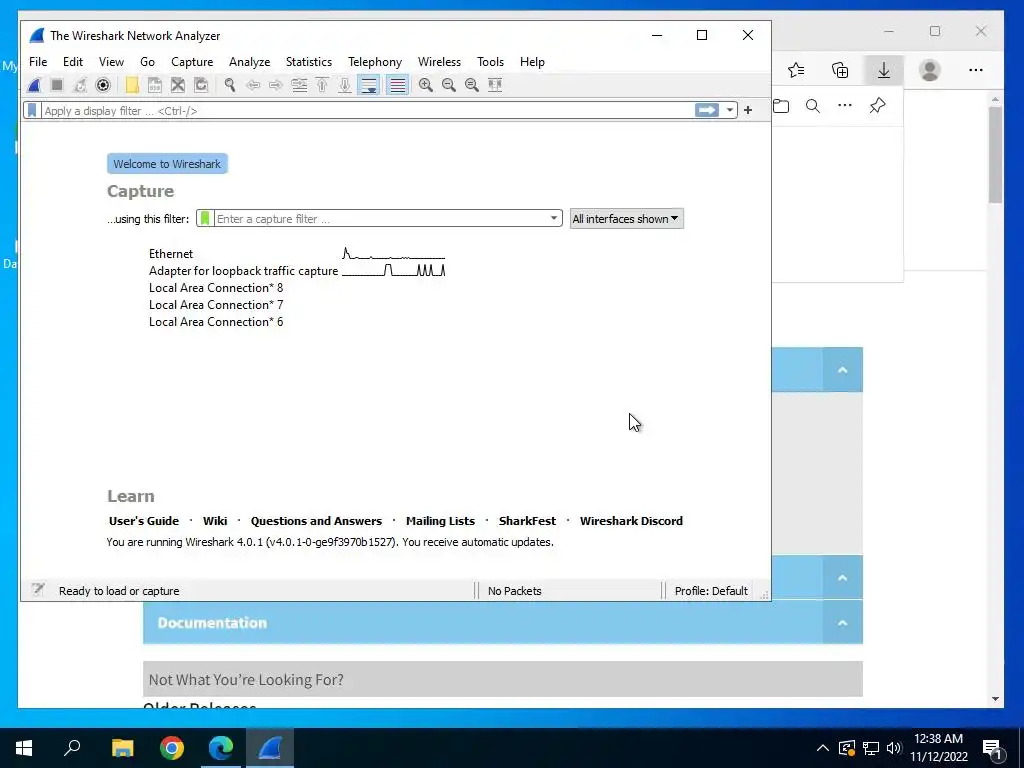Click the green capture filter bookmark icon
Viewport: 1024px width, 768px height.
click(x=205, y=218)
